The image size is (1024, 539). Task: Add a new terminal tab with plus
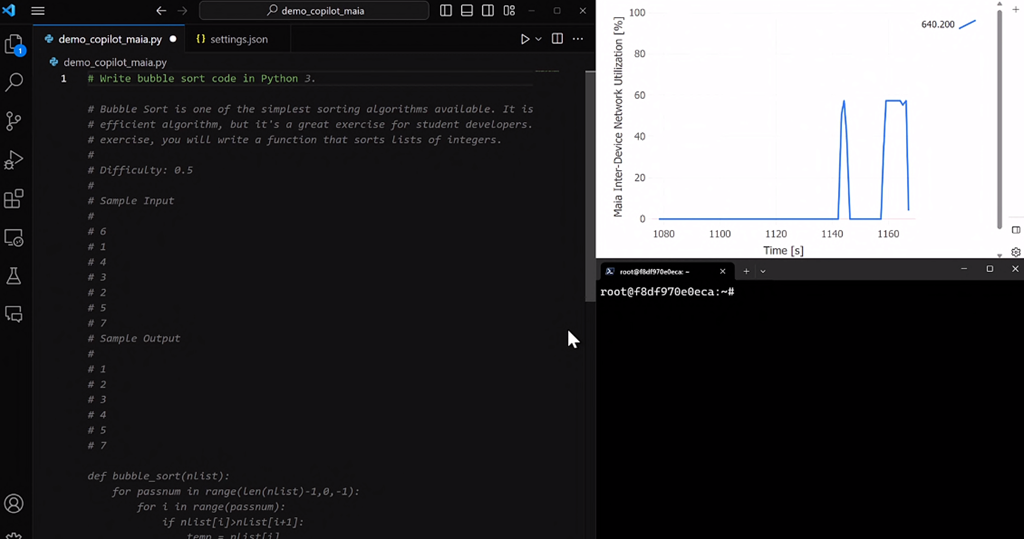point(746,271)
